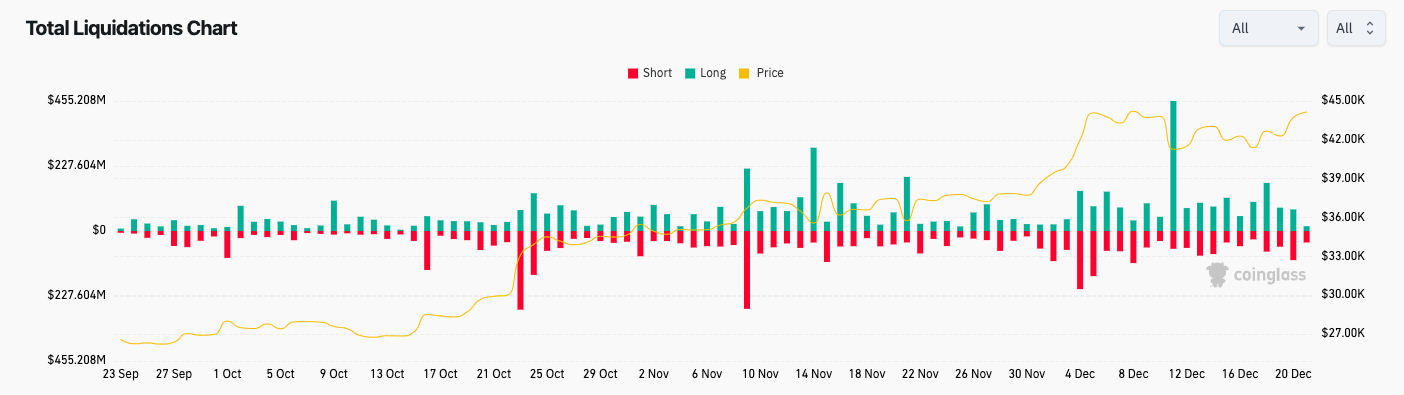Viewport: 1404px width, 395px height.
Task: Toggle the Short series legend
Action: point(649,73)
